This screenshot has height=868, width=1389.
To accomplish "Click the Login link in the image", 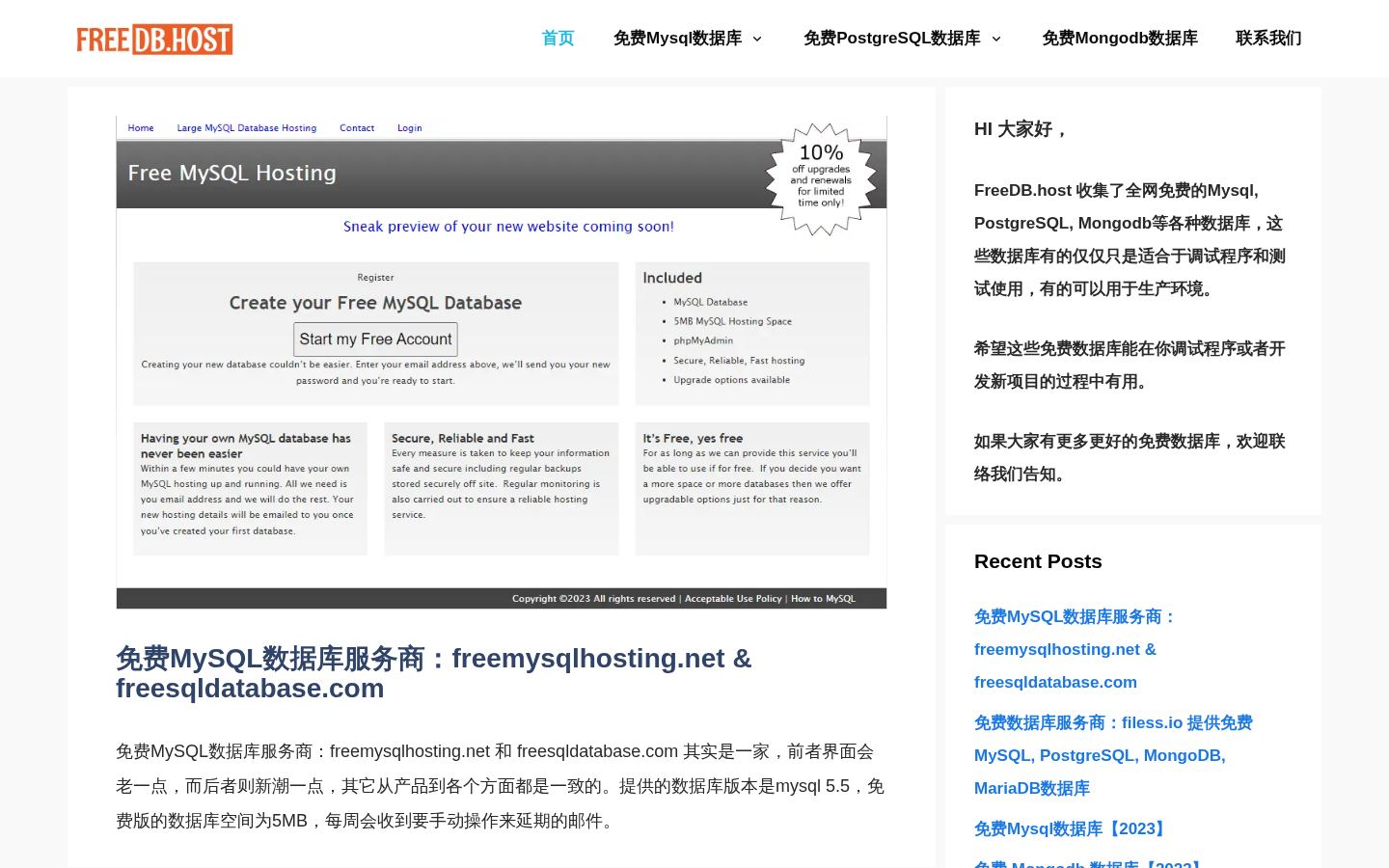I will 409,127.
